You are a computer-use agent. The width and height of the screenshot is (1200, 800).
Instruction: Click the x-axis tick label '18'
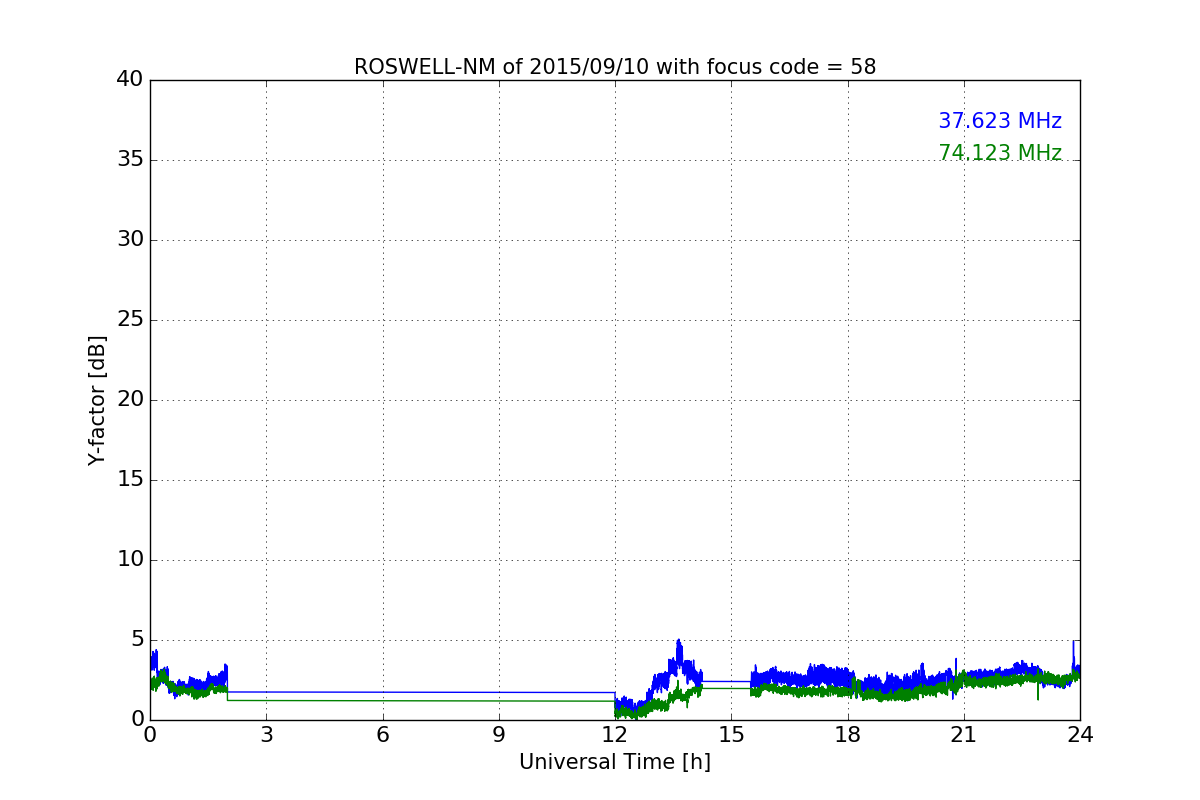pos(848,735)
